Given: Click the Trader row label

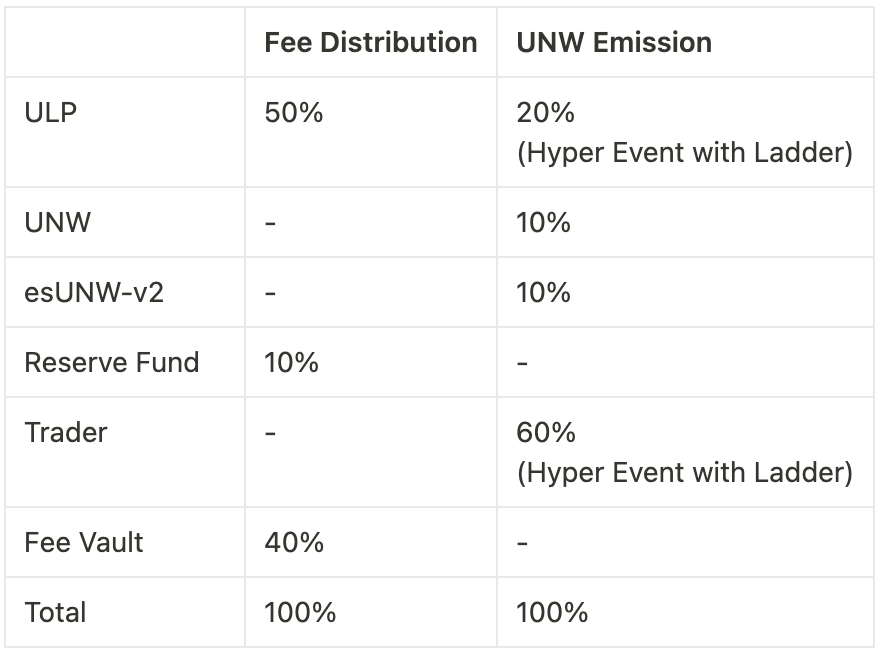Looking at the screenshot, I should pyautogui.click(x=66, y=432).
